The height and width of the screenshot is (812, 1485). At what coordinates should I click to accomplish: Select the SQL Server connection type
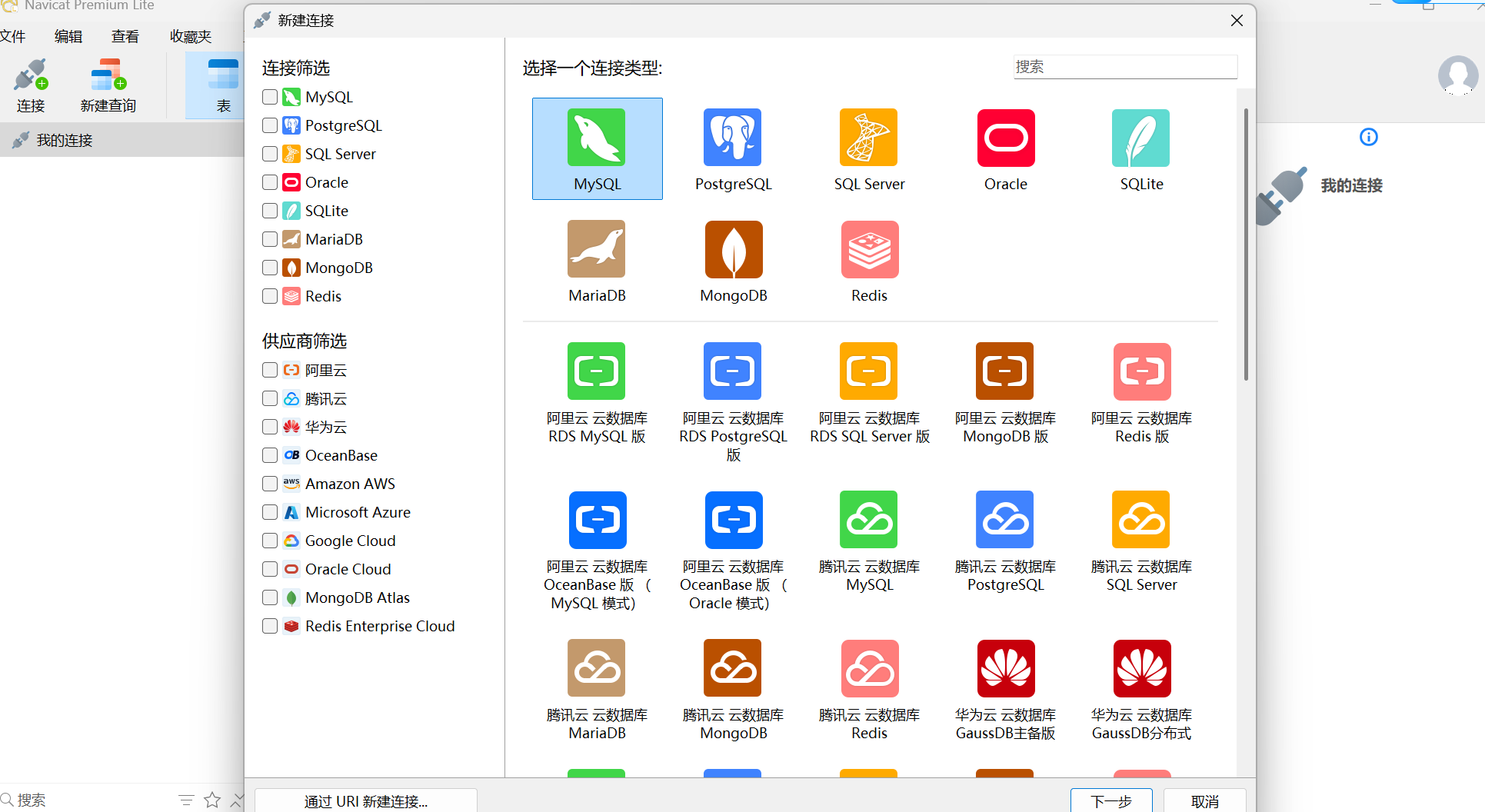[x=869, y=148]
